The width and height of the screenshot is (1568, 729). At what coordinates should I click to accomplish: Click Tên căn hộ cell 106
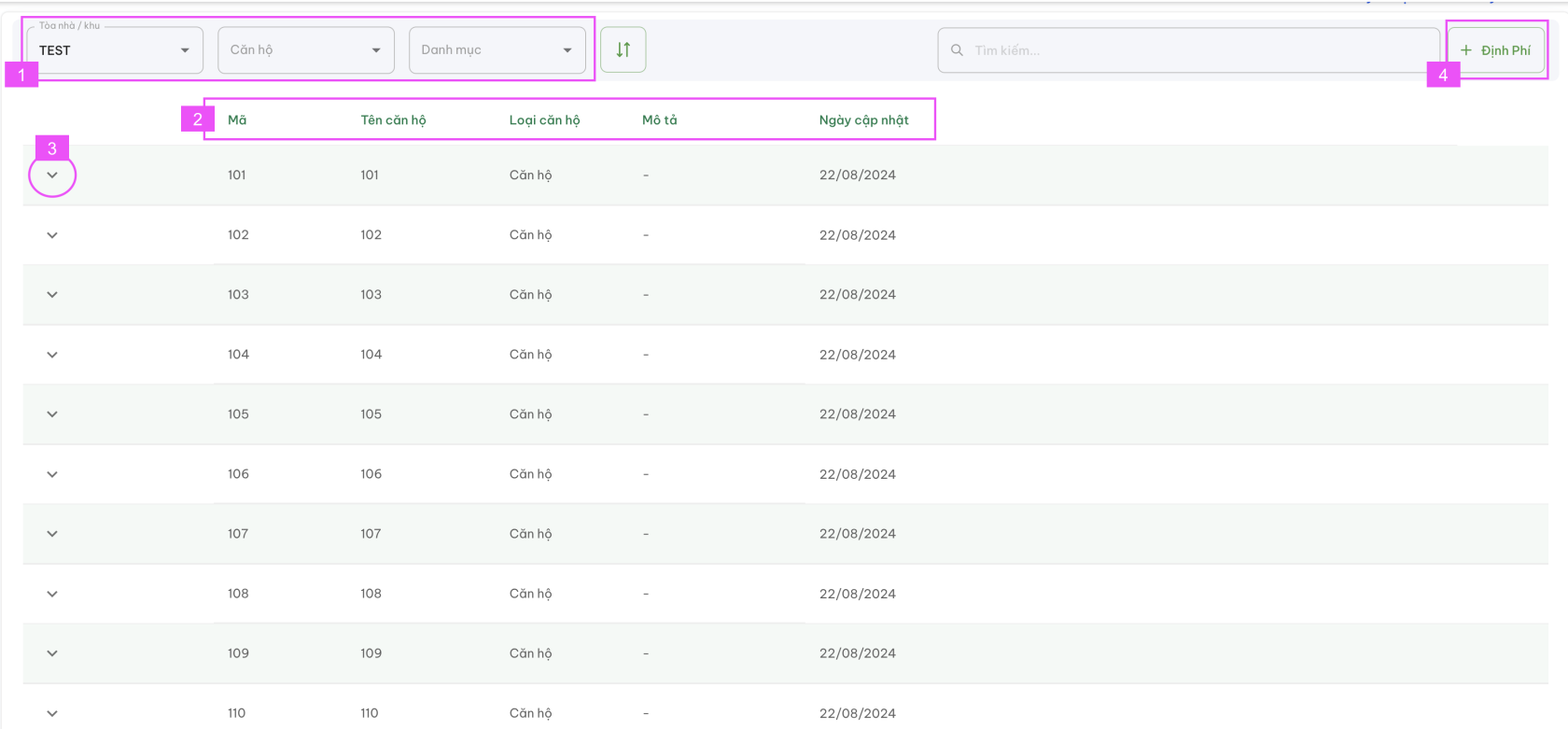[371, 474]
